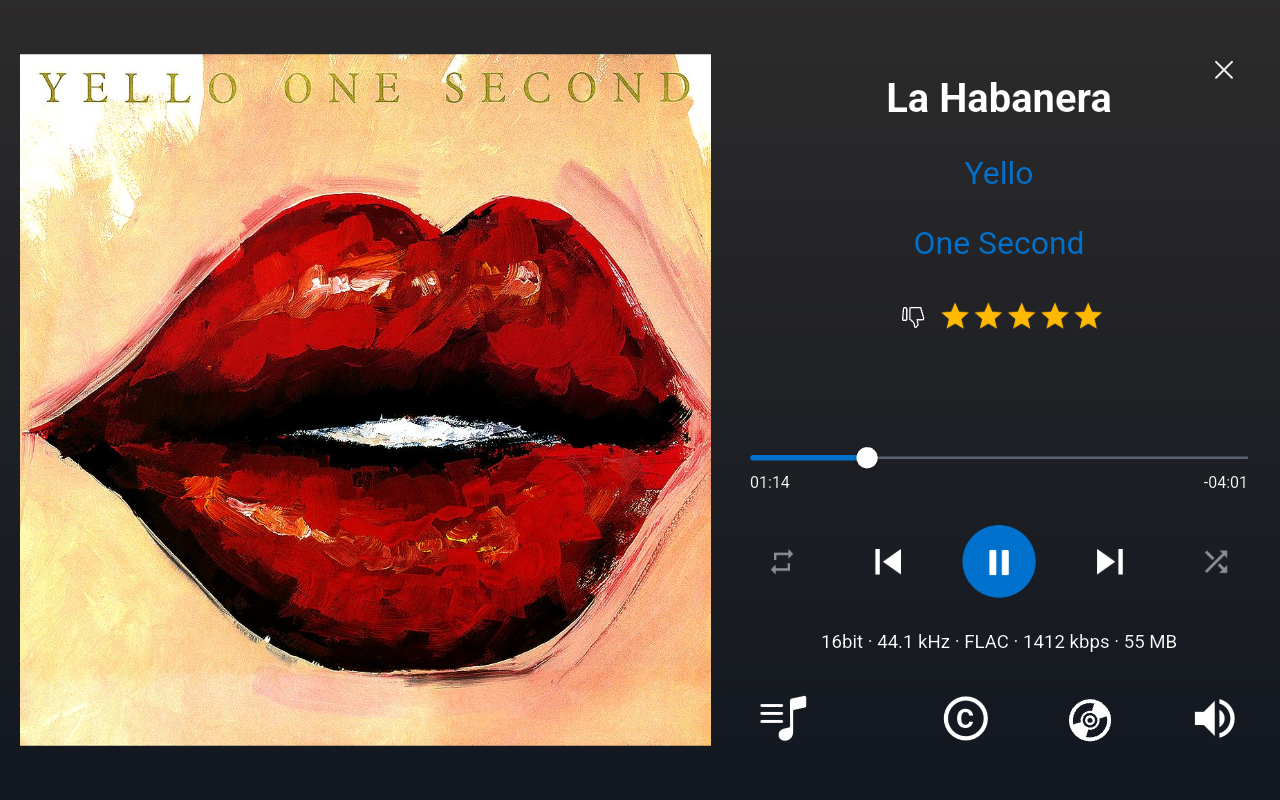Set rating to three stars
This screenshot has height=800, width=1280.
coord(1021,317)
